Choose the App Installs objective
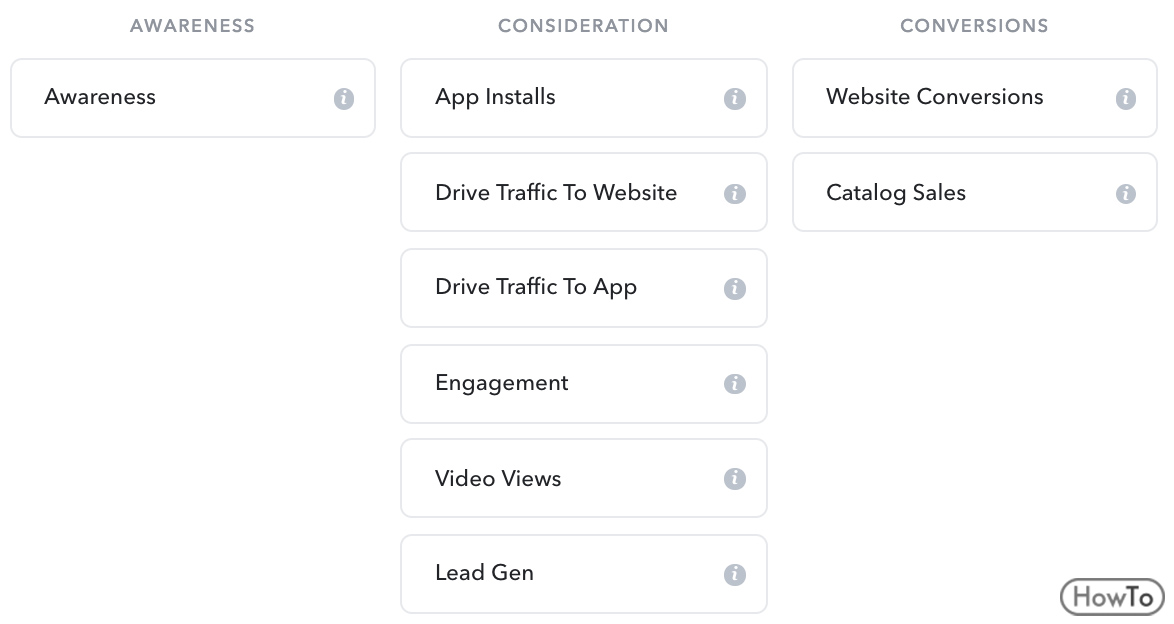Viewport: 1174px width, 624px height. click(584, 98)
